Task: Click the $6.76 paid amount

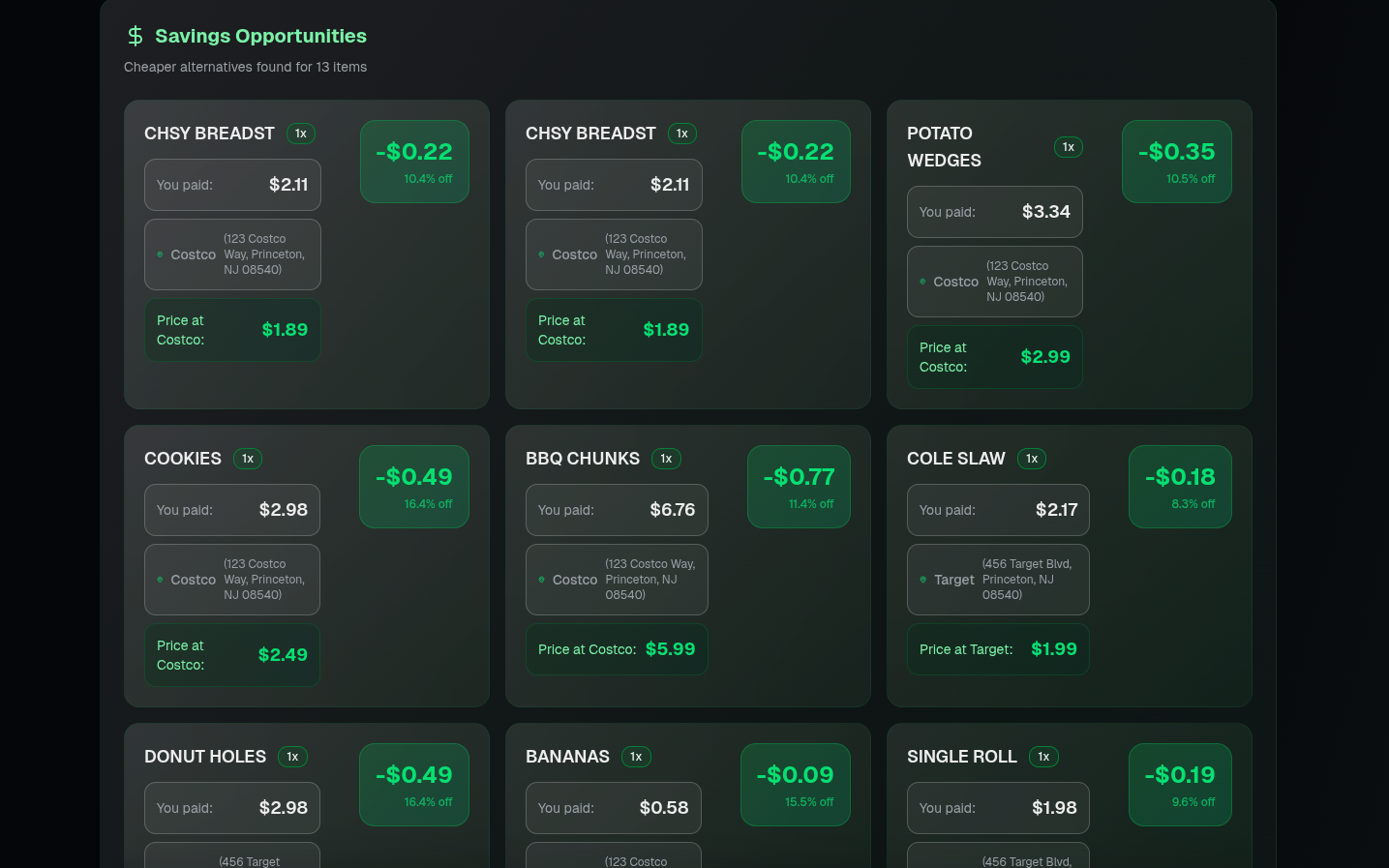Action: (x=673, y=510)
